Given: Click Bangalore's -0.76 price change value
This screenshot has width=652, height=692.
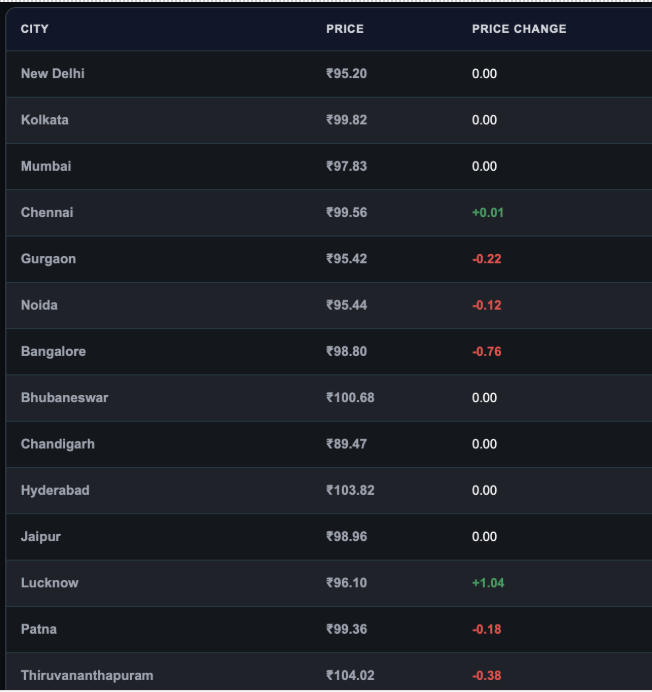Looking at the screenshot, I should [x=486, y=352].
